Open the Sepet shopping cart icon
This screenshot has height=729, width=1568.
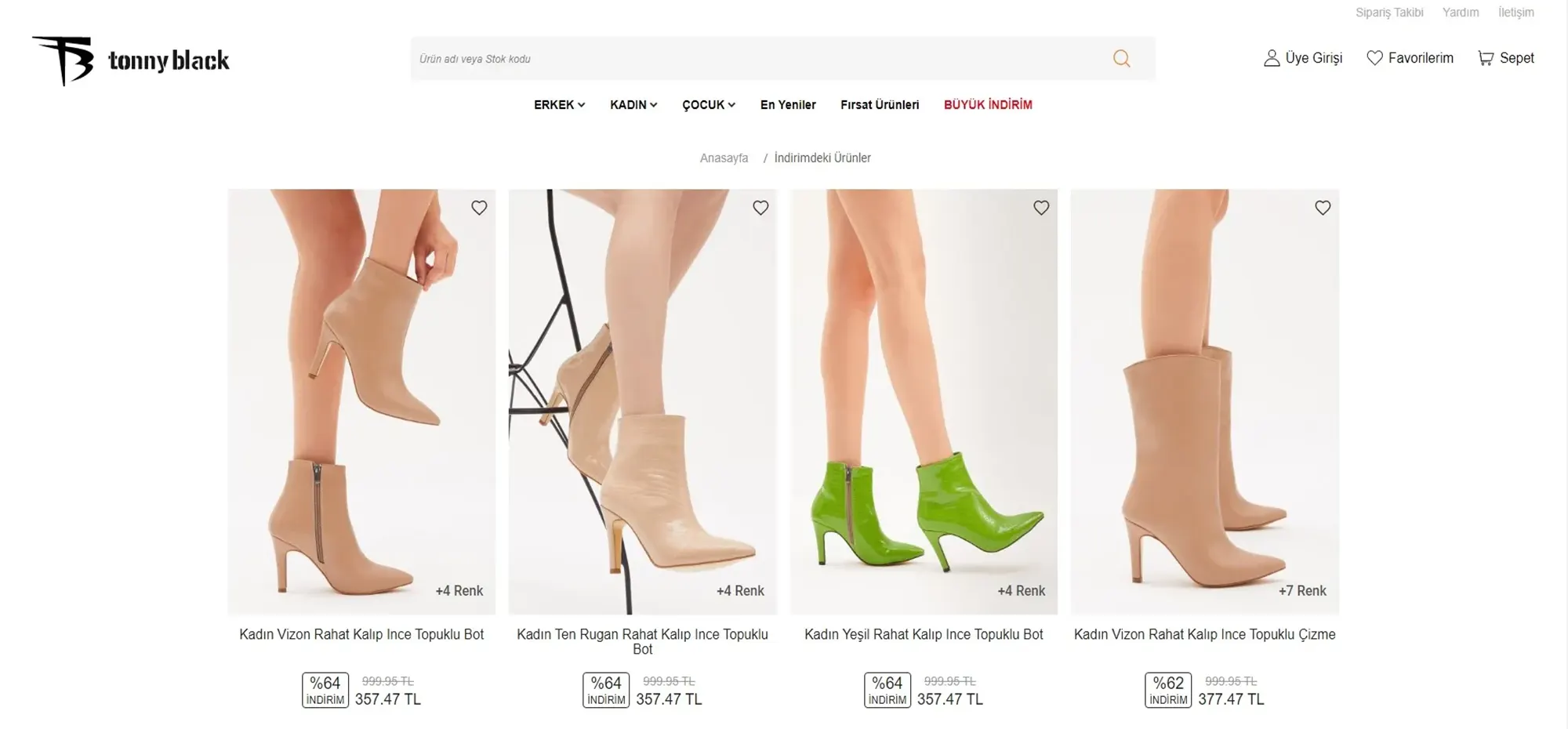point(1485,58)
